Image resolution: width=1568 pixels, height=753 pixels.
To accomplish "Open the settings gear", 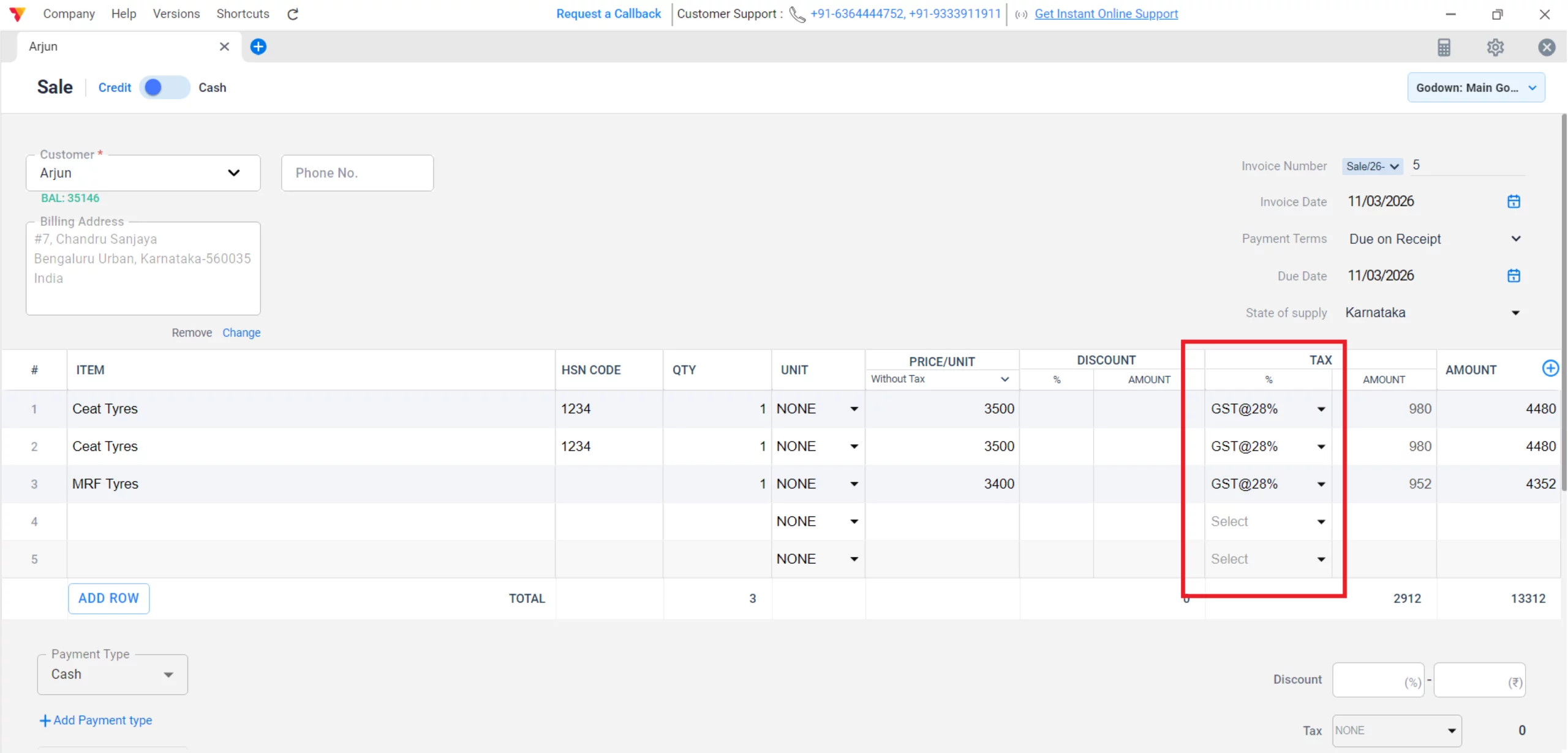I will pos(1496,47).
